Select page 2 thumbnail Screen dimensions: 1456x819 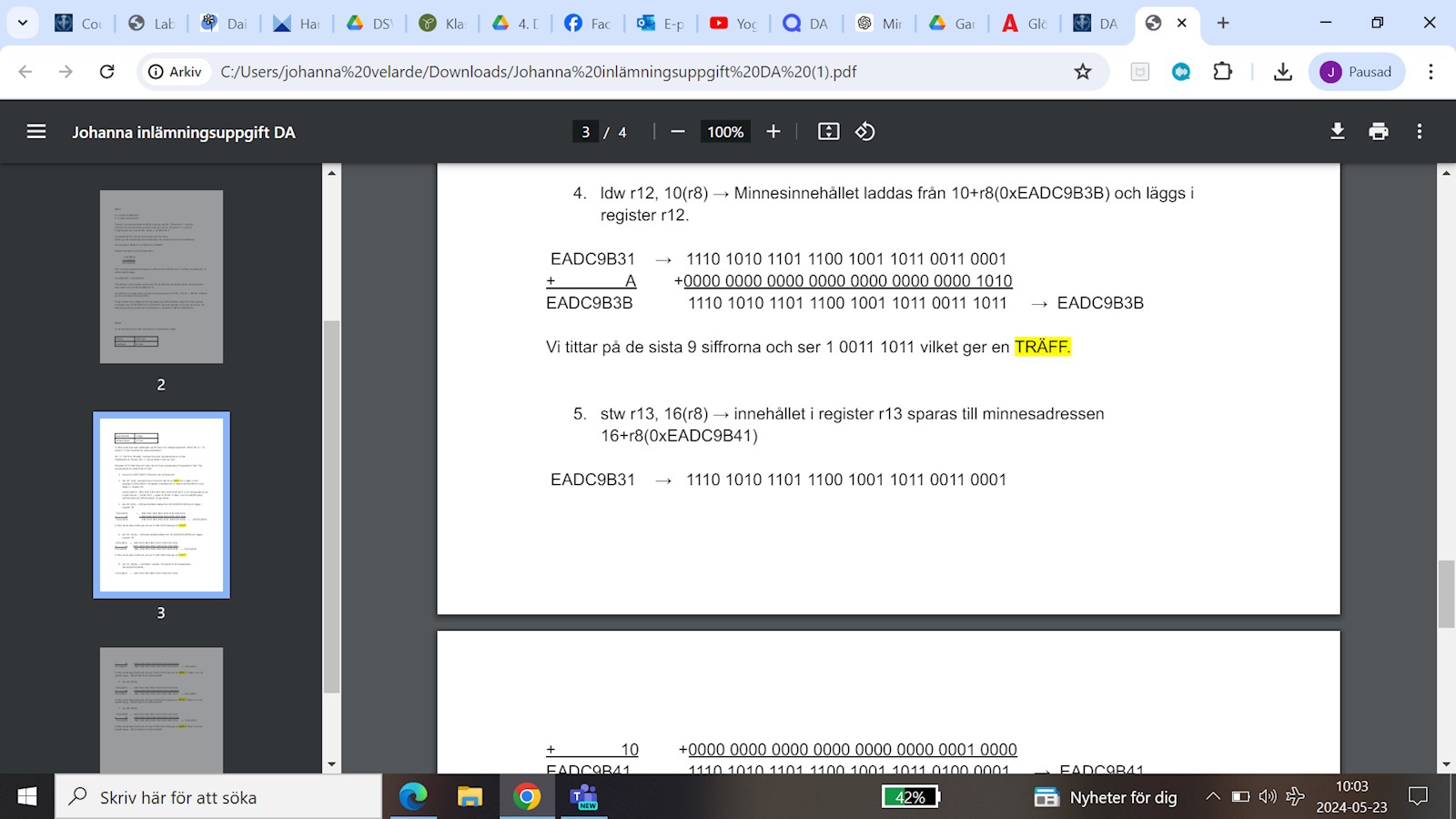(x=161, y=277)
